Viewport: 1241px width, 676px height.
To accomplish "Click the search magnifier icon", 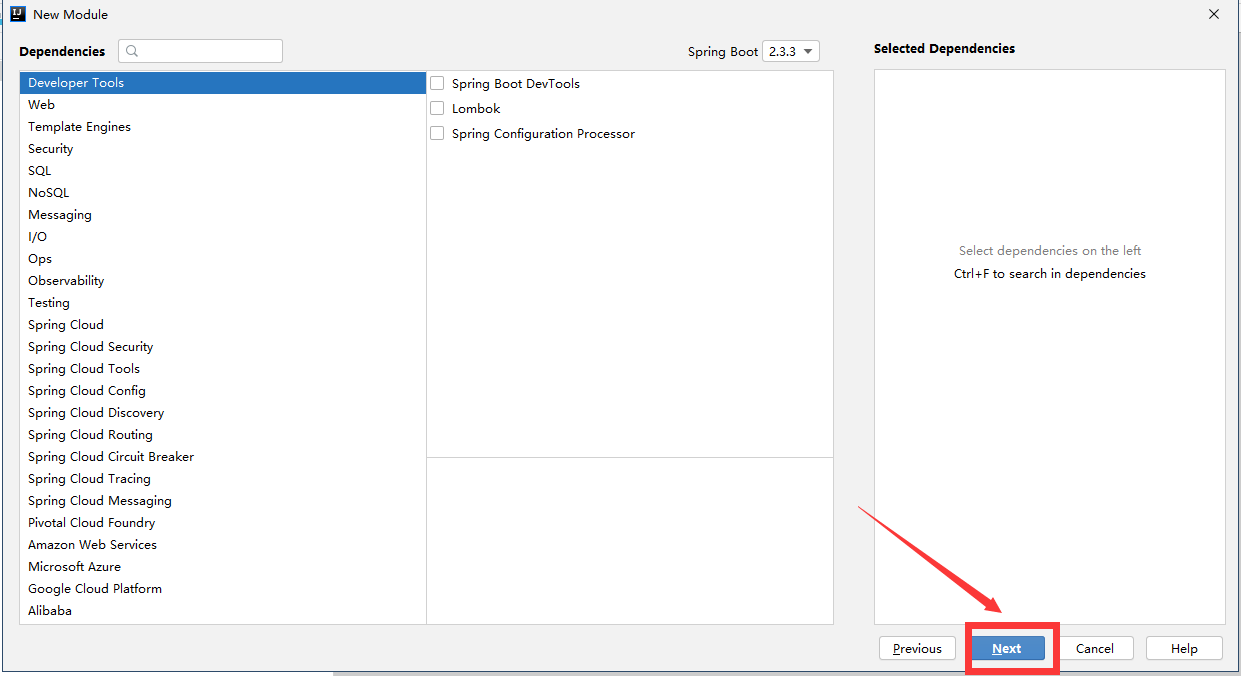I will click(x=132, y=51).
